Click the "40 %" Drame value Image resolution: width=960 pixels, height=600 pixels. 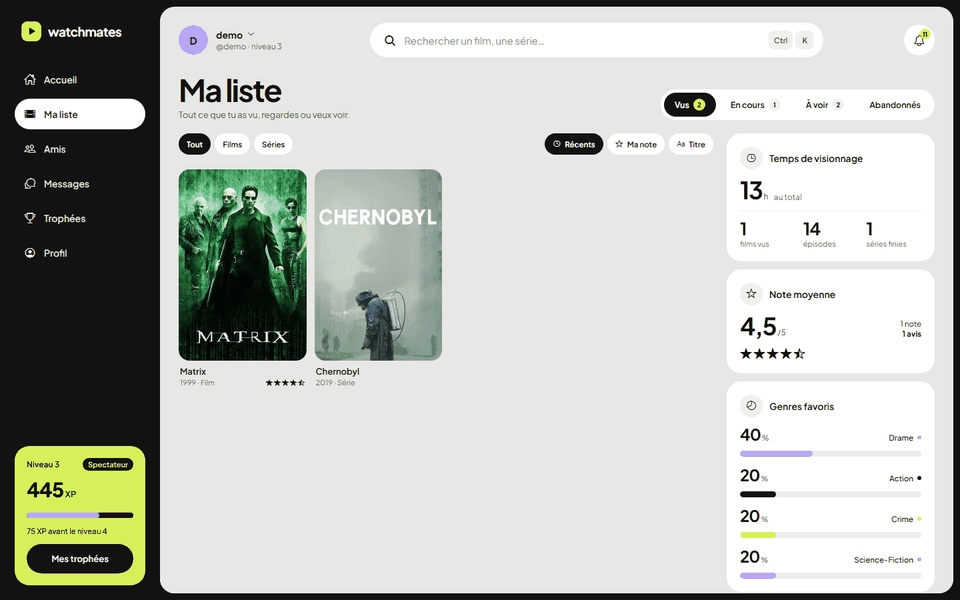point(754,435)
